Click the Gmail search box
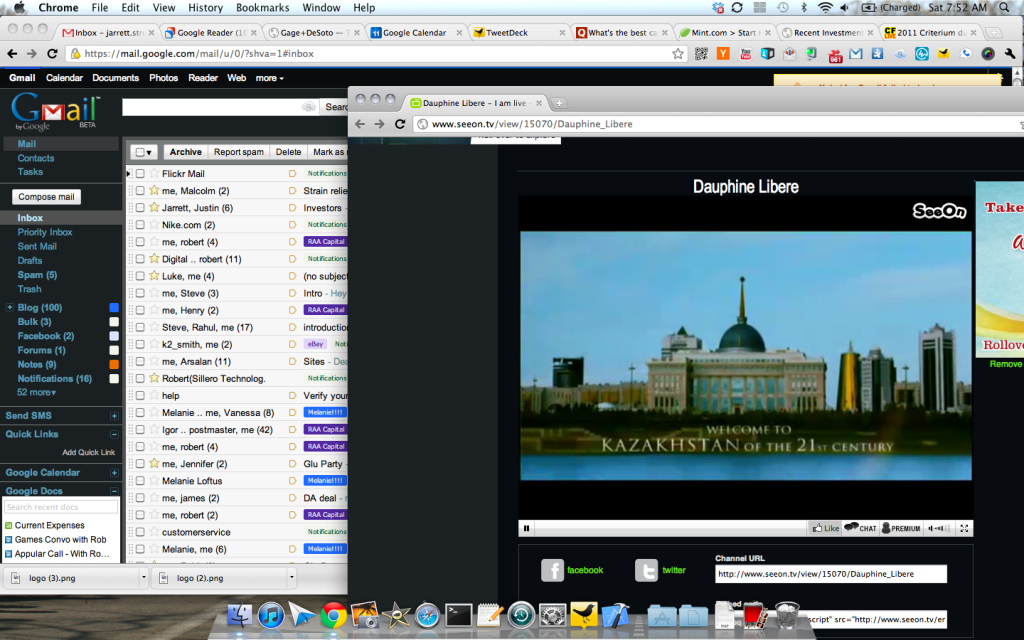Image resolution: width=1024 pixels, height=640 pixels. pyautogui.click(x=219, y=106)
